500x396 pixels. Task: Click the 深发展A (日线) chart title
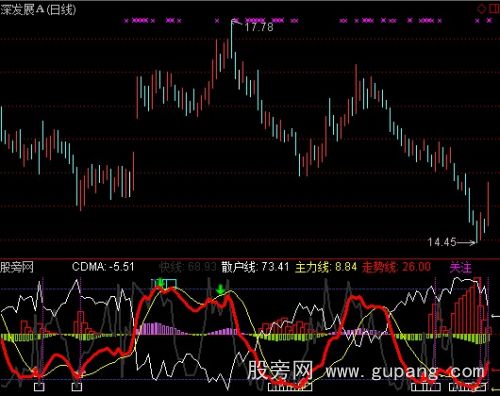tap(38, 9)
